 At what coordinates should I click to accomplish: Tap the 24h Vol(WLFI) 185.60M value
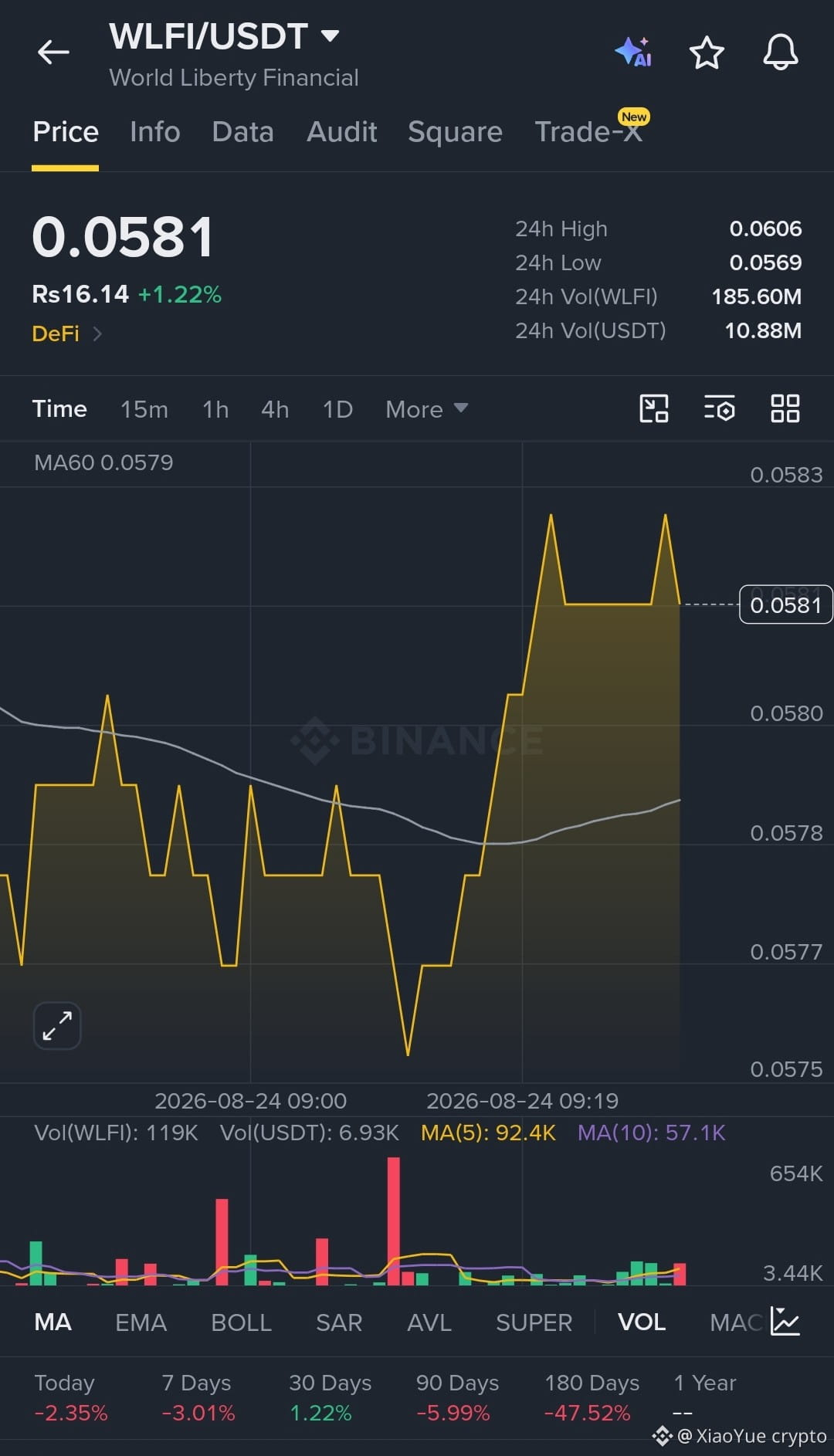click(x=757, y=297)
